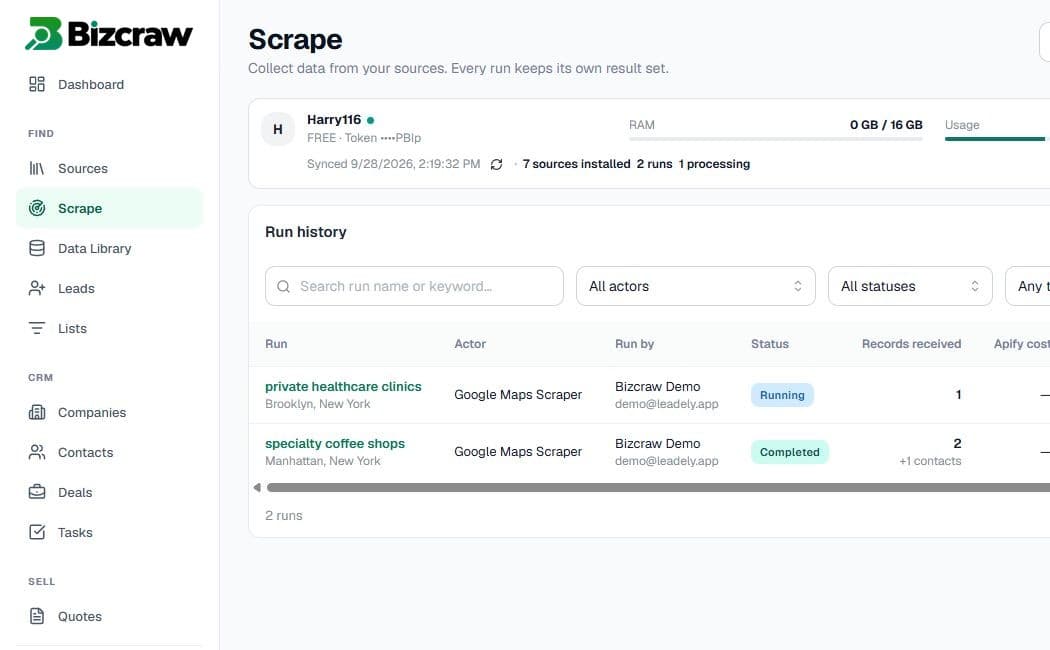Click the Sources library icon
The image size is (1050, 650).
(37, 168)
